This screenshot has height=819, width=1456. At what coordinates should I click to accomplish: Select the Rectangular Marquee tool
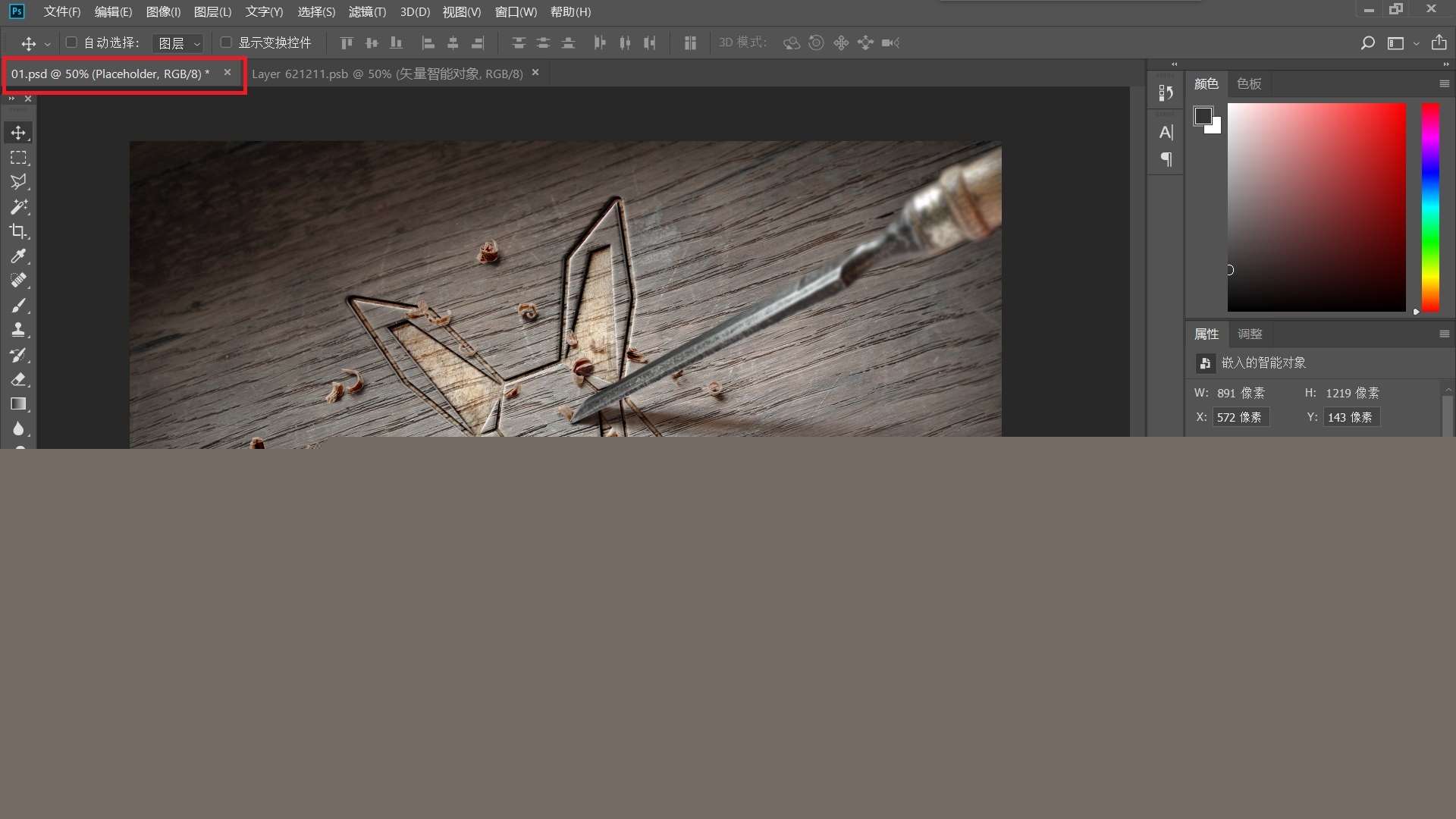click(19, 158)
